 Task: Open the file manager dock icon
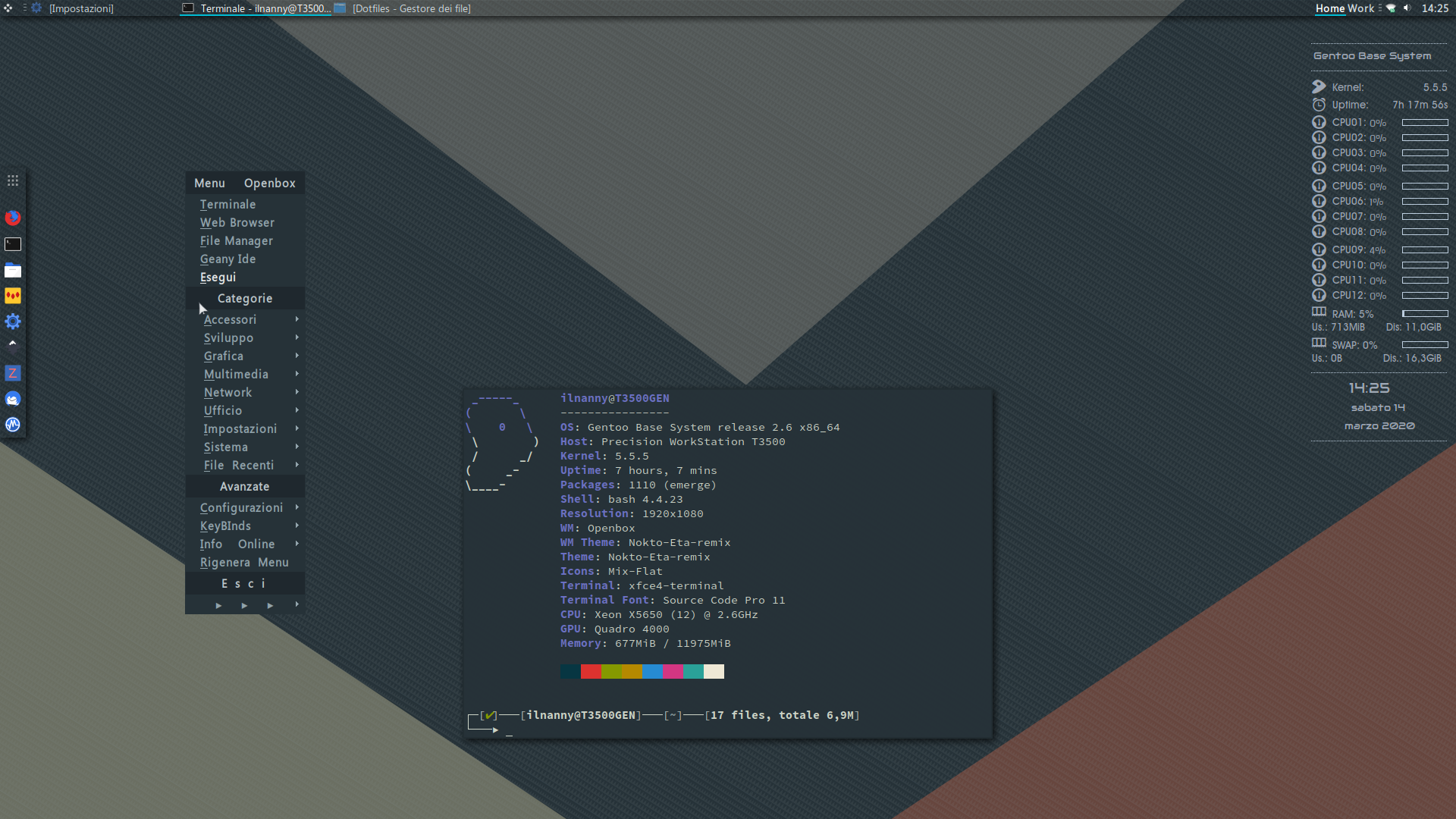pos(13,271)
